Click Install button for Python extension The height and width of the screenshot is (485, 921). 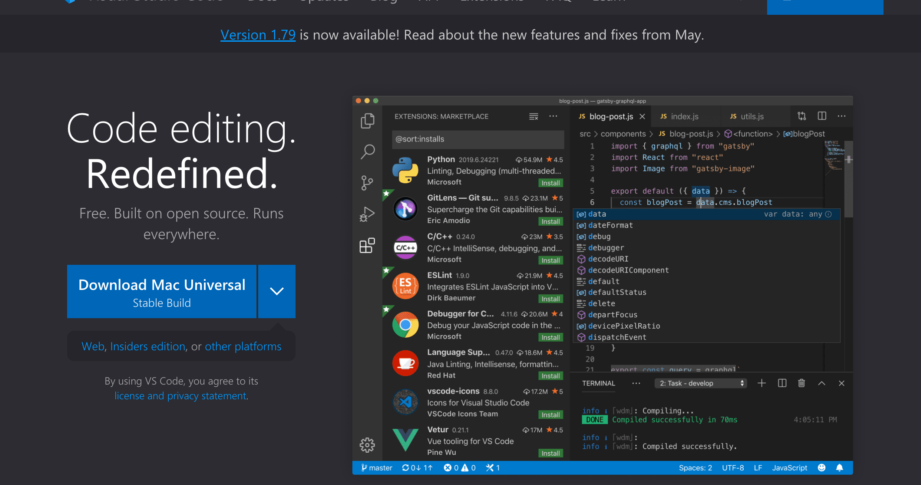550,183
